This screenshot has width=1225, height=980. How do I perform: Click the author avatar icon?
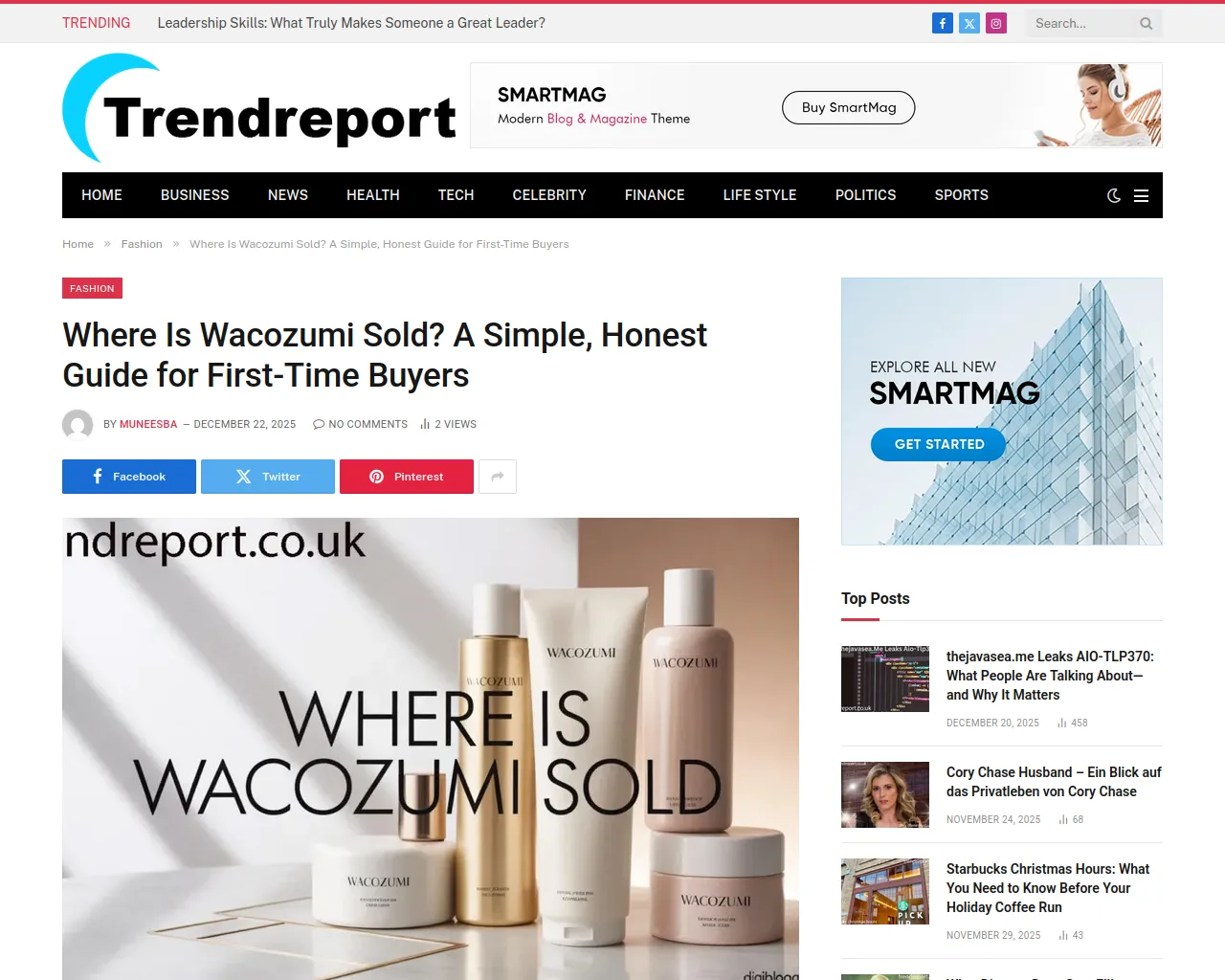78,424
